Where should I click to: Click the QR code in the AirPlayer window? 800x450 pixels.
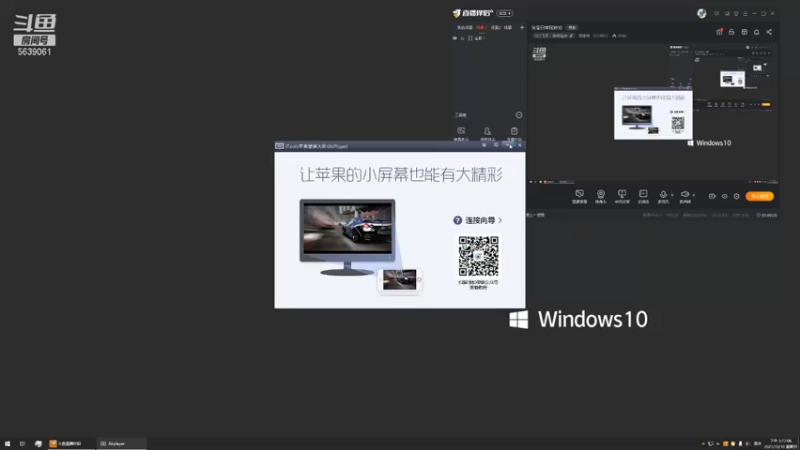[478, 256]
